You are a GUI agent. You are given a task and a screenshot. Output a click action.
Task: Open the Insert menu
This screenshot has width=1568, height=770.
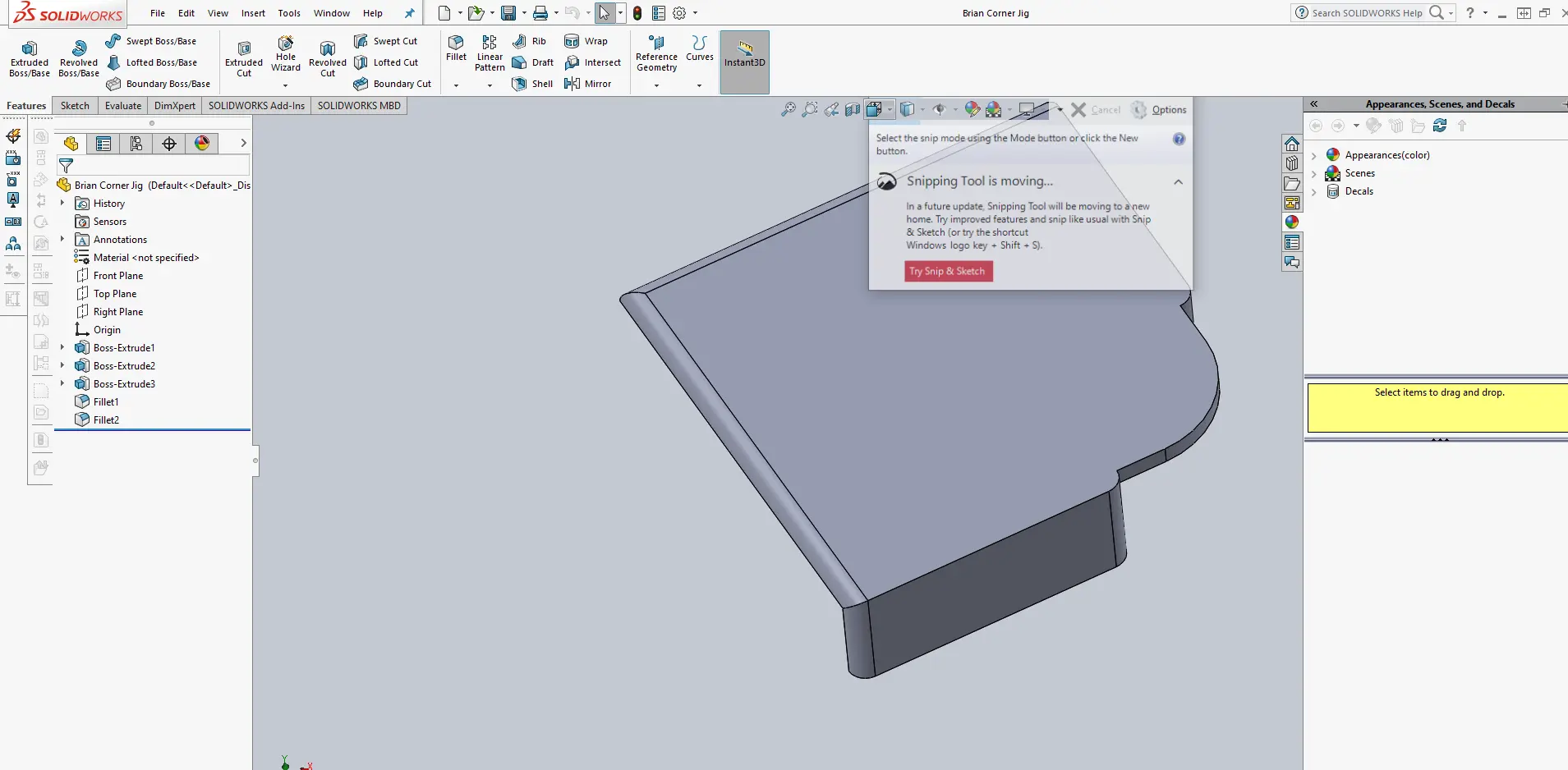click(253, 13)
